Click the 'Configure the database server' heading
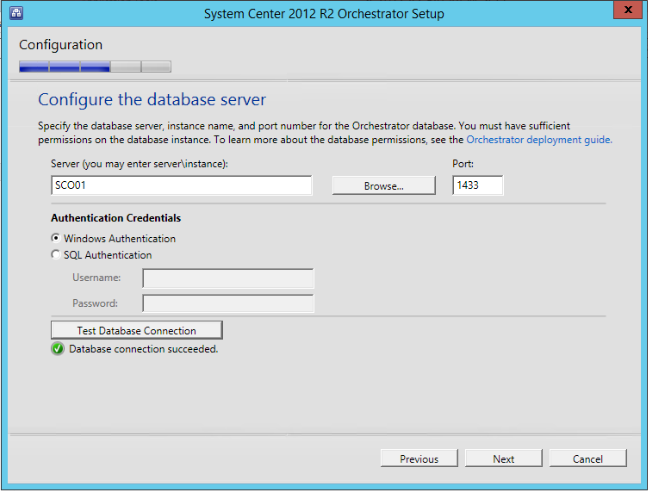This screenshot has width=648, height=491. pos(151,100)
